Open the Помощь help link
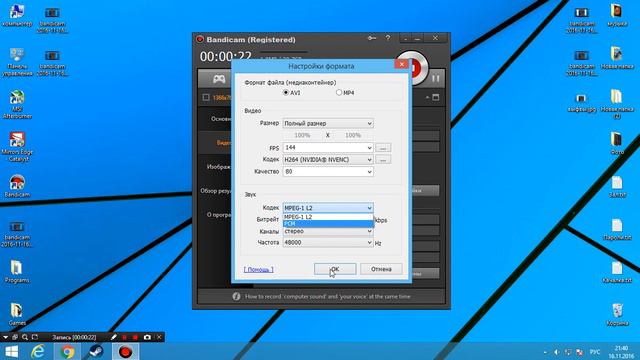 pyautogui.click(x=258, y=269)
